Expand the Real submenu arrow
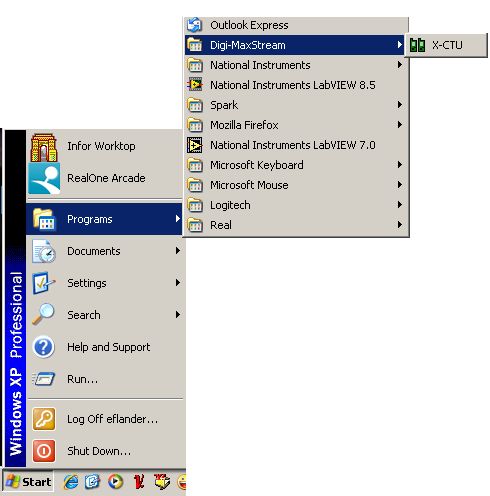 click(399, 225)
